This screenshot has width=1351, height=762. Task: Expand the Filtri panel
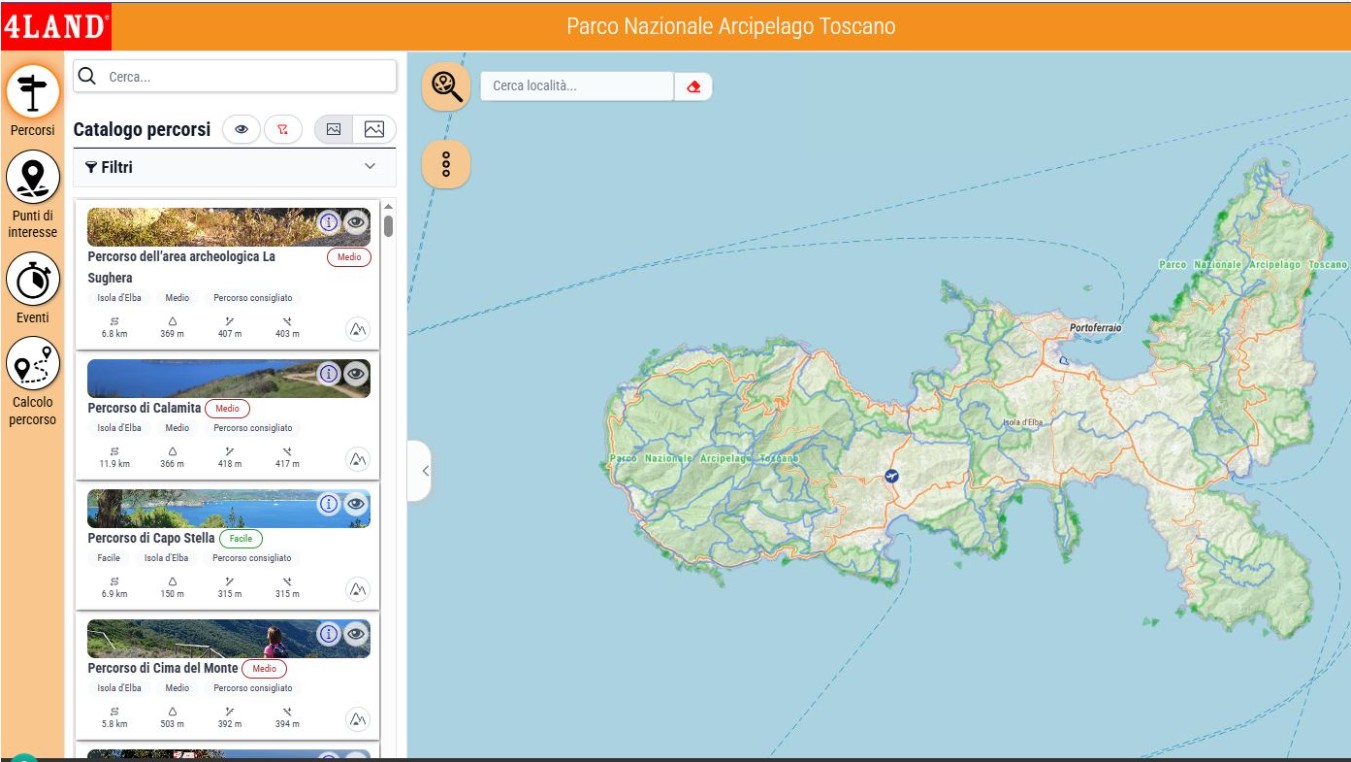[x=369, y=167]
